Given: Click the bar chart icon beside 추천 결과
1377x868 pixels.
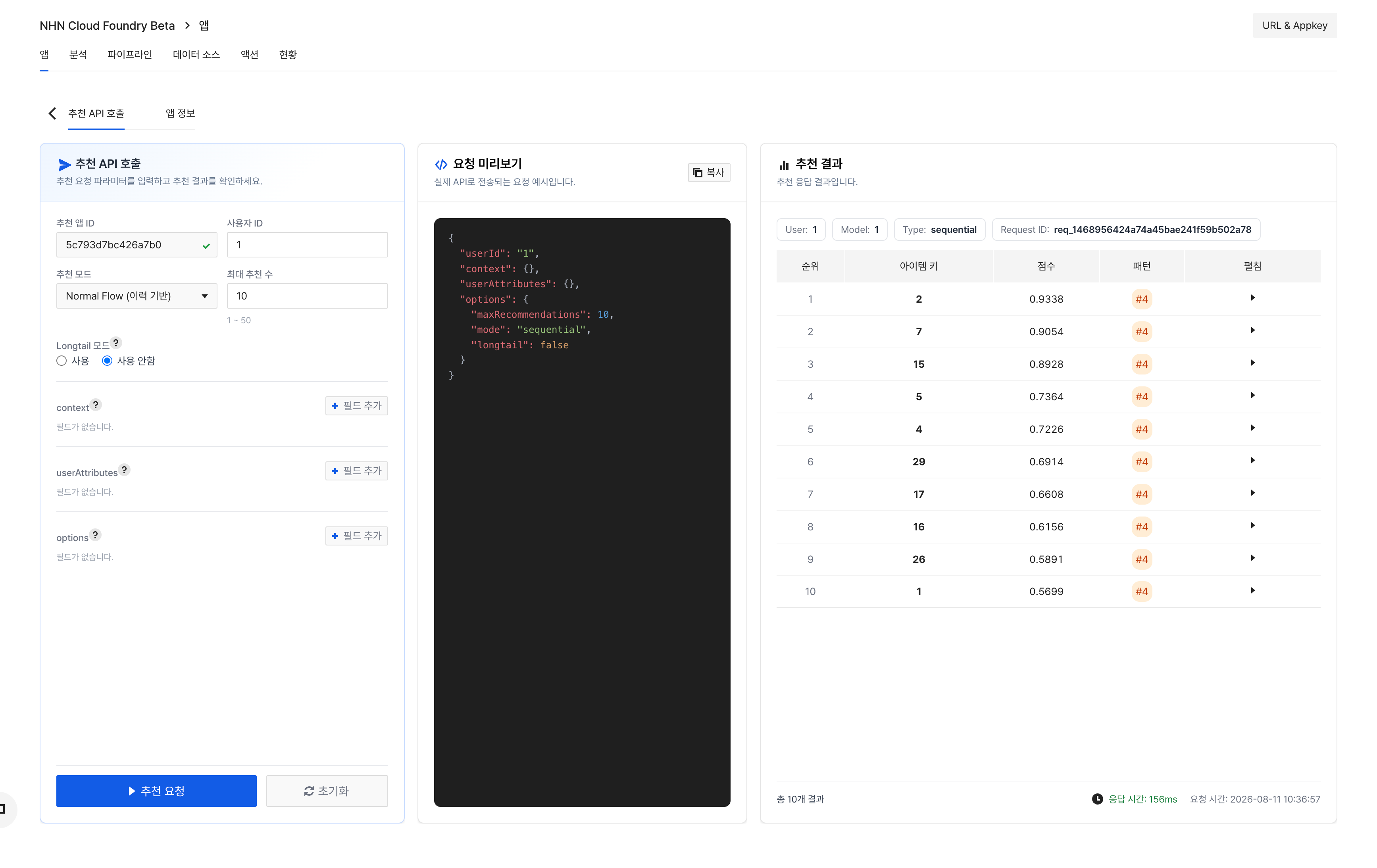Looking at the screenshot, I should [784, 165].
